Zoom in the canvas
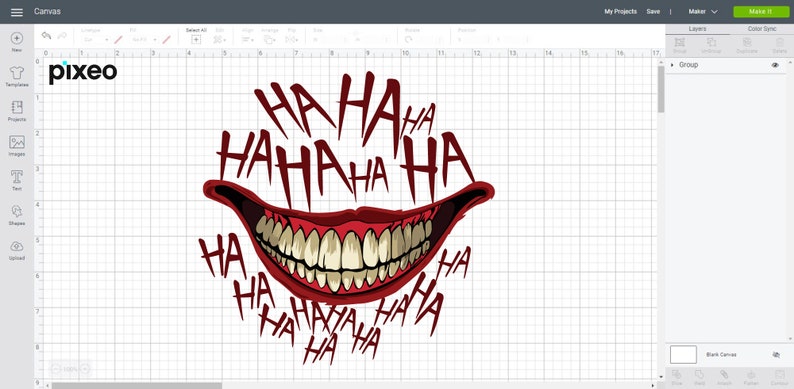 coord(85,369)
